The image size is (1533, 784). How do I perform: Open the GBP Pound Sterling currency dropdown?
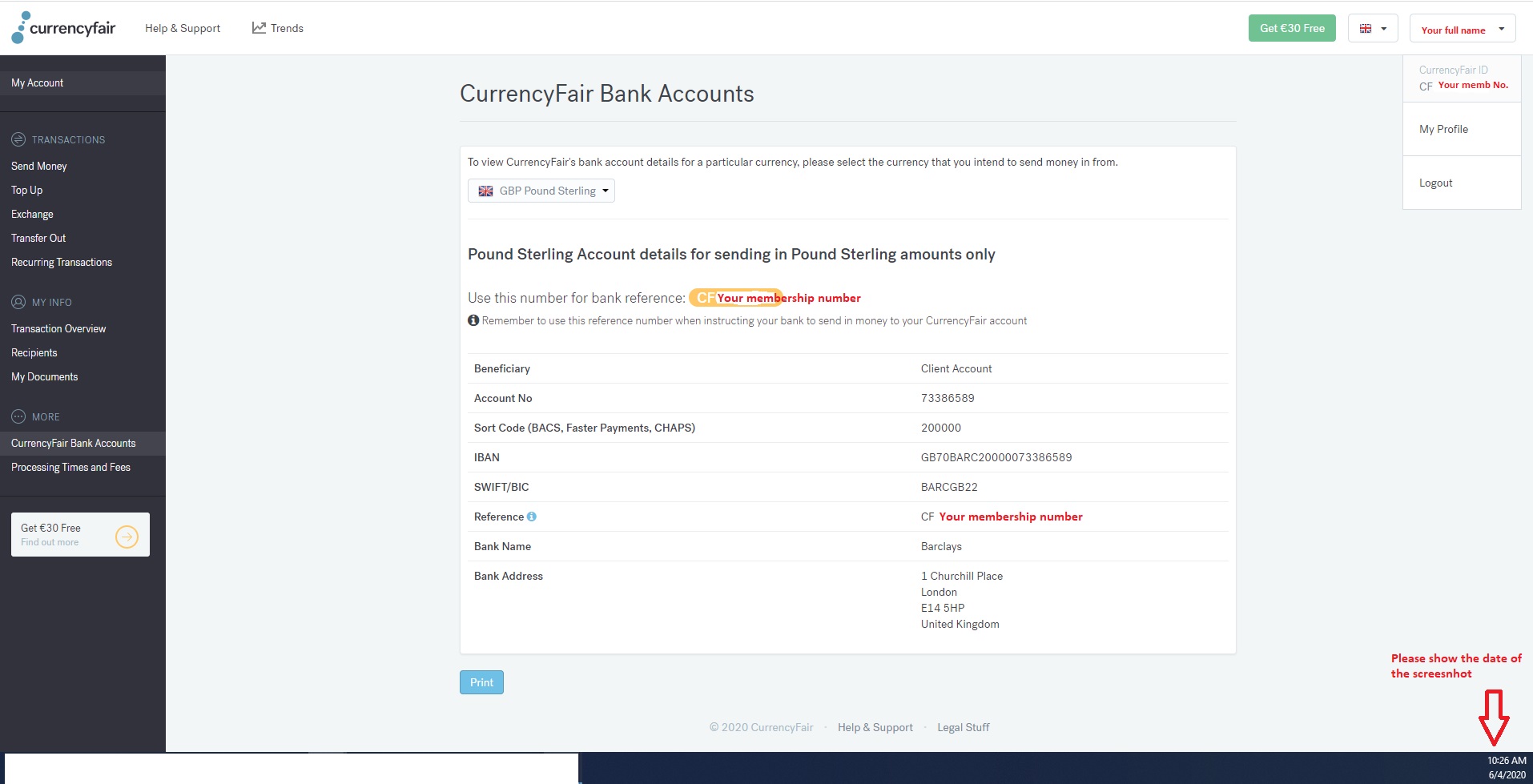coord(541,191)
